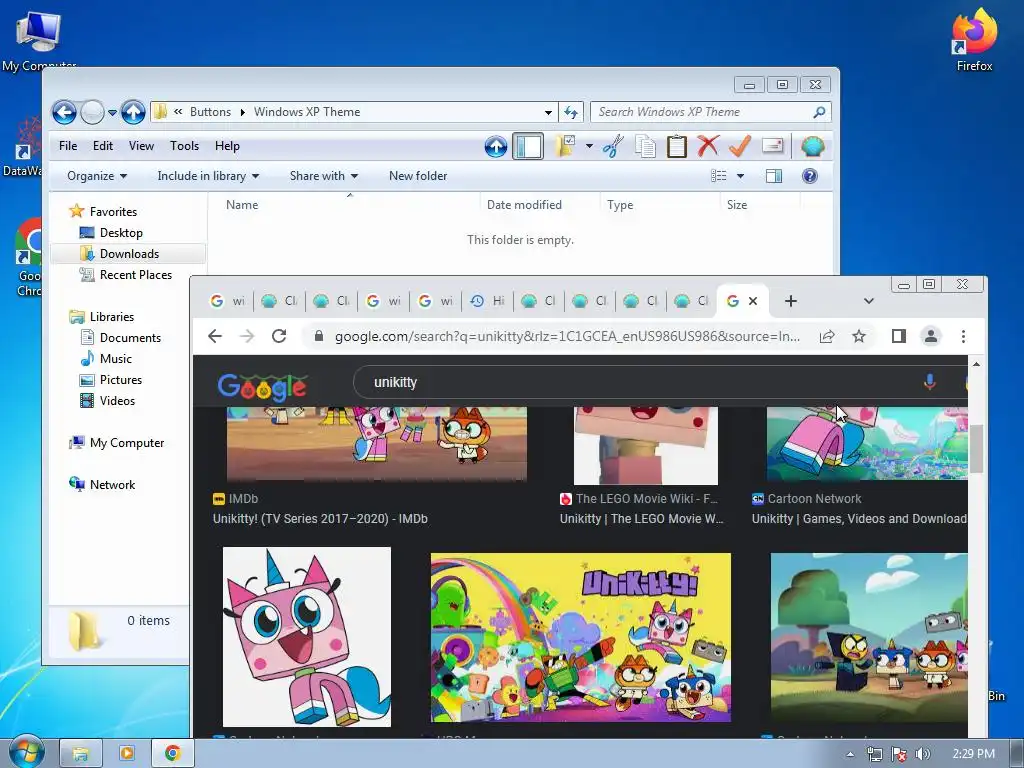Click the Explorer Up one level arrow beside address bar

tap(133, 112)
